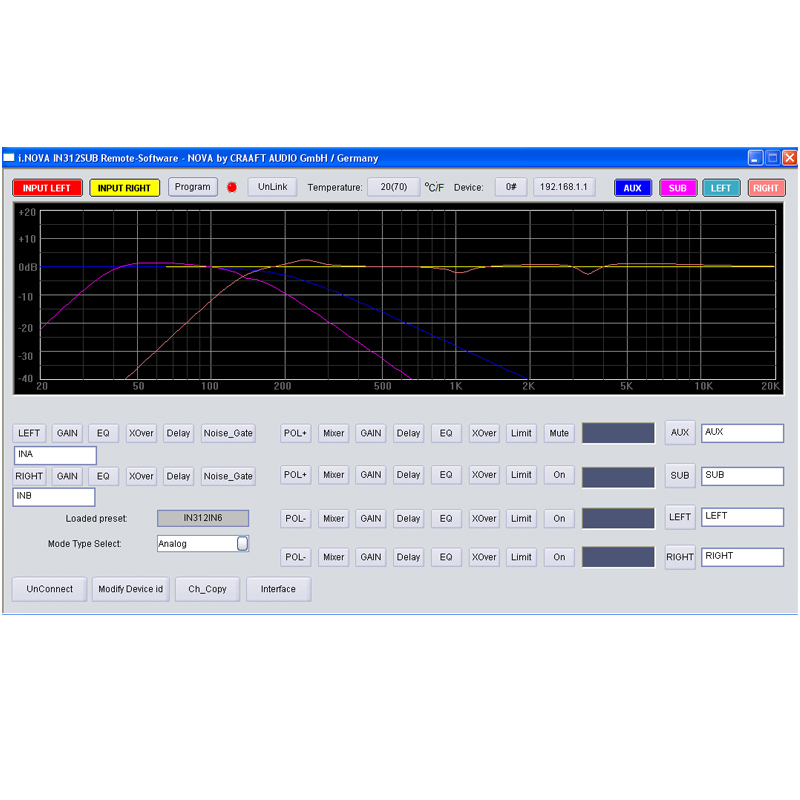Open XOver for the LEFT input

tap(141, 433)
